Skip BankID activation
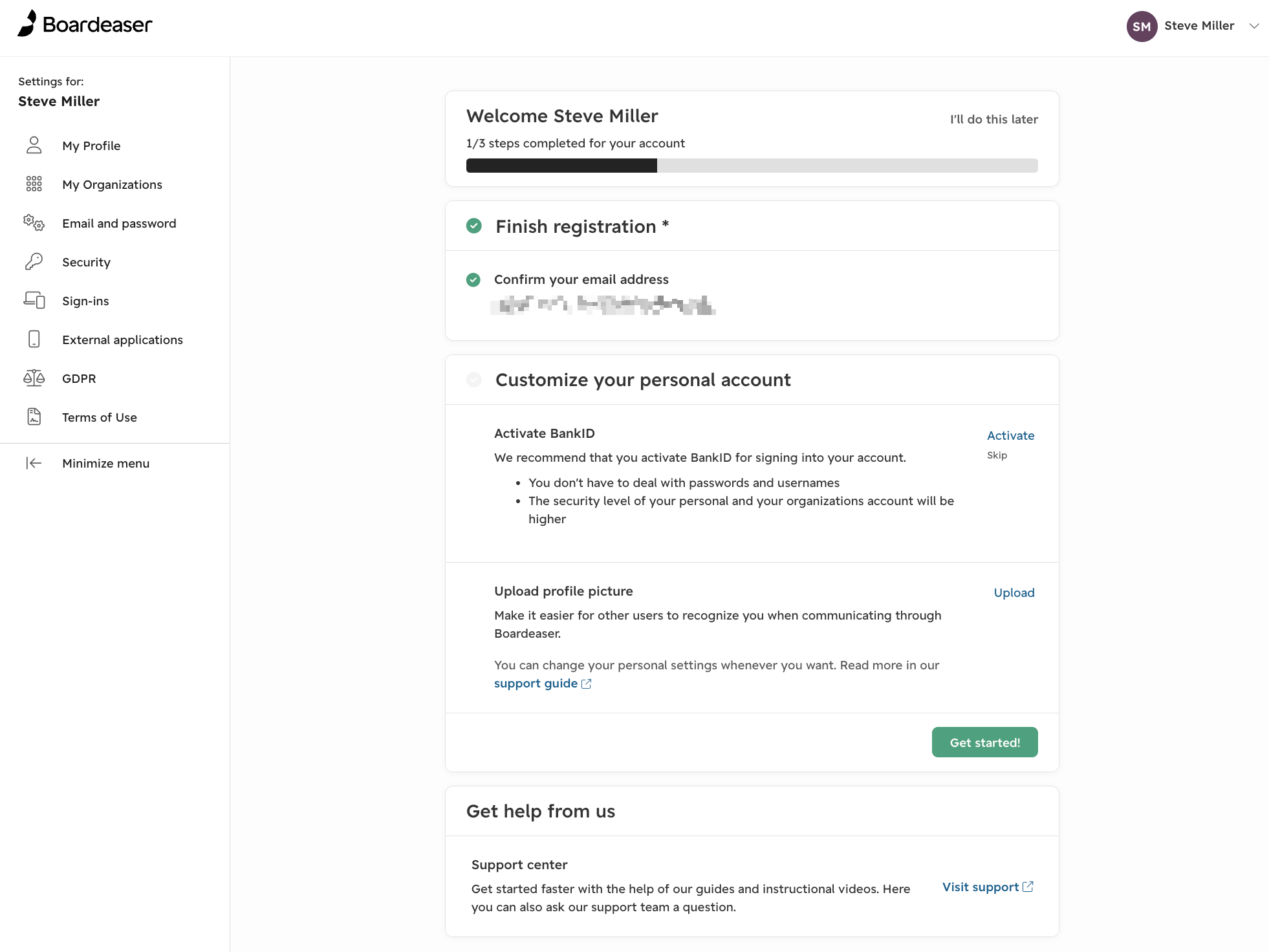 click(x=997, y=455)
